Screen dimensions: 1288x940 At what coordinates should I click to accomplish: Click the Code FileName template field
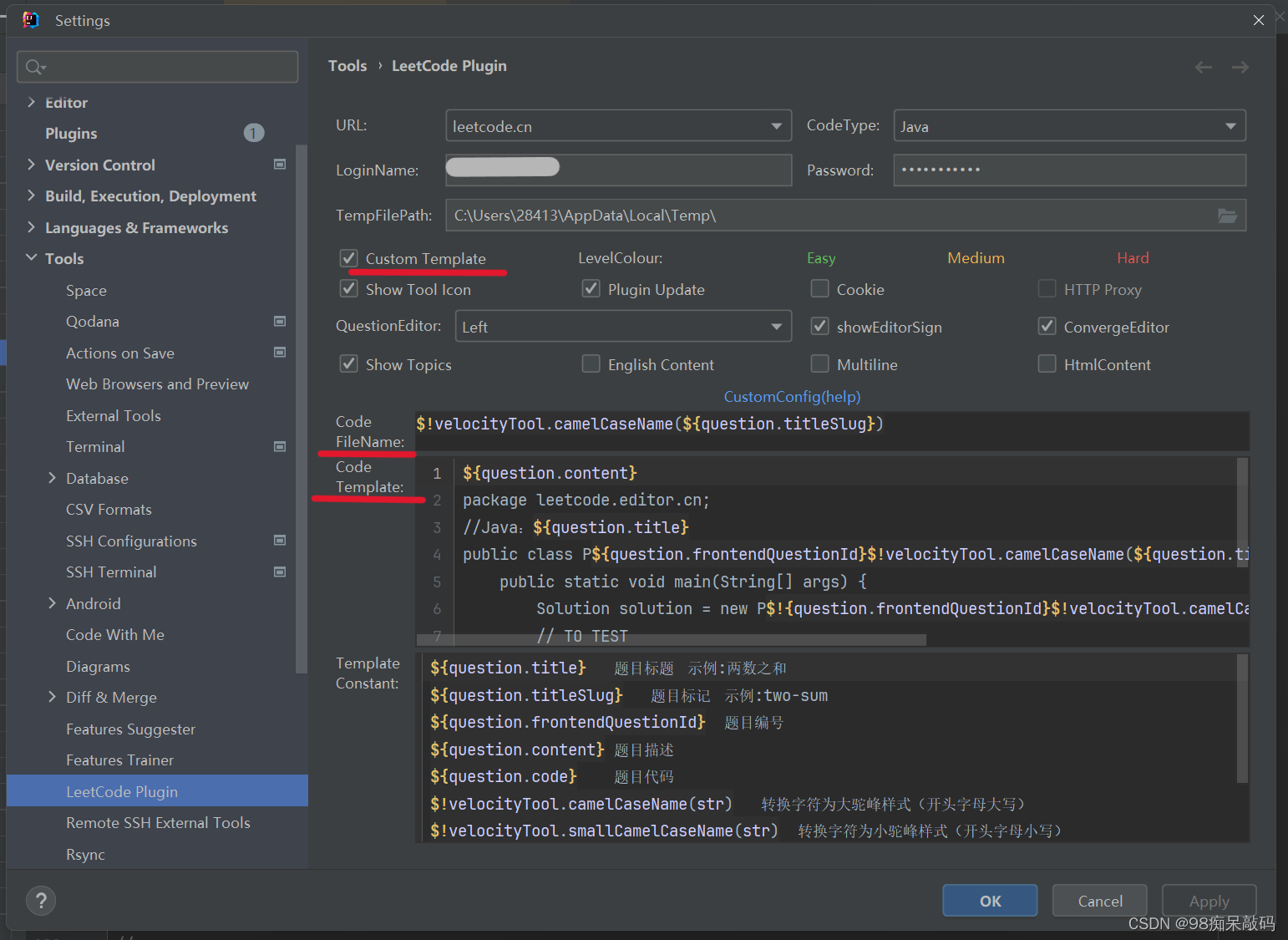coord(832,431)
